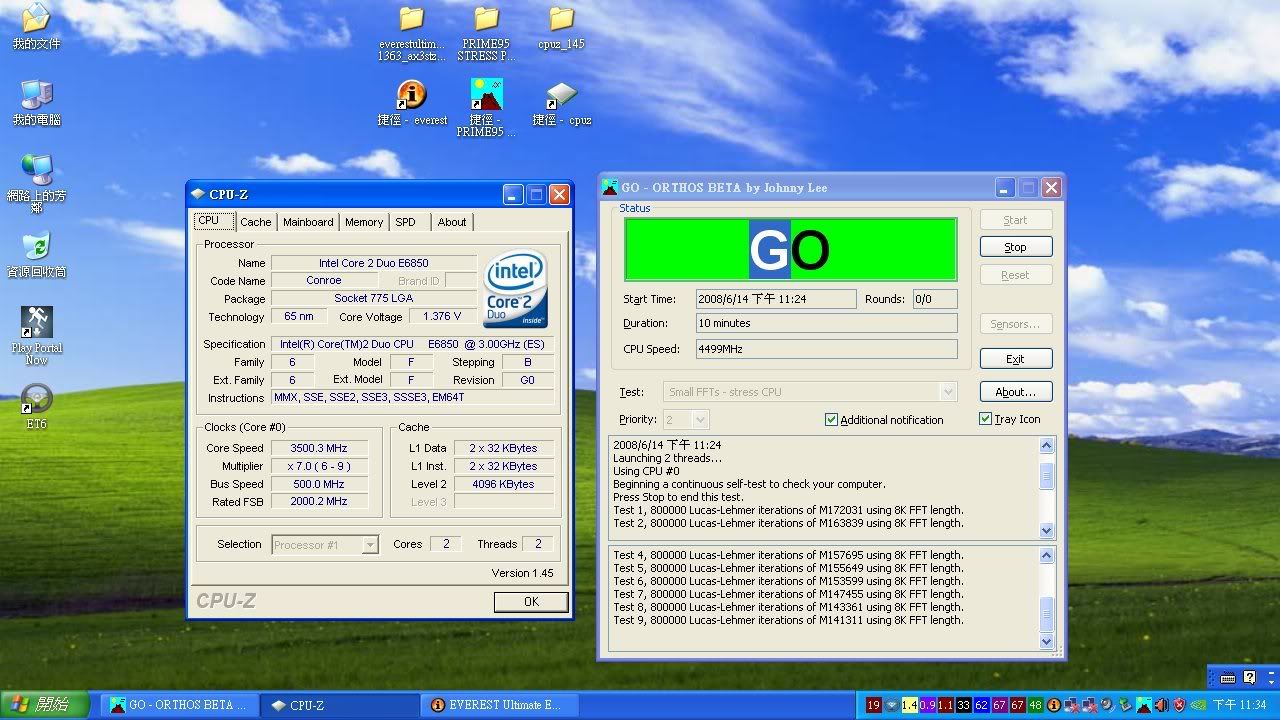Screen dimensions: 1280x720
Task: Select EVEREST Ultimate taskbar button
Action: 500,705
